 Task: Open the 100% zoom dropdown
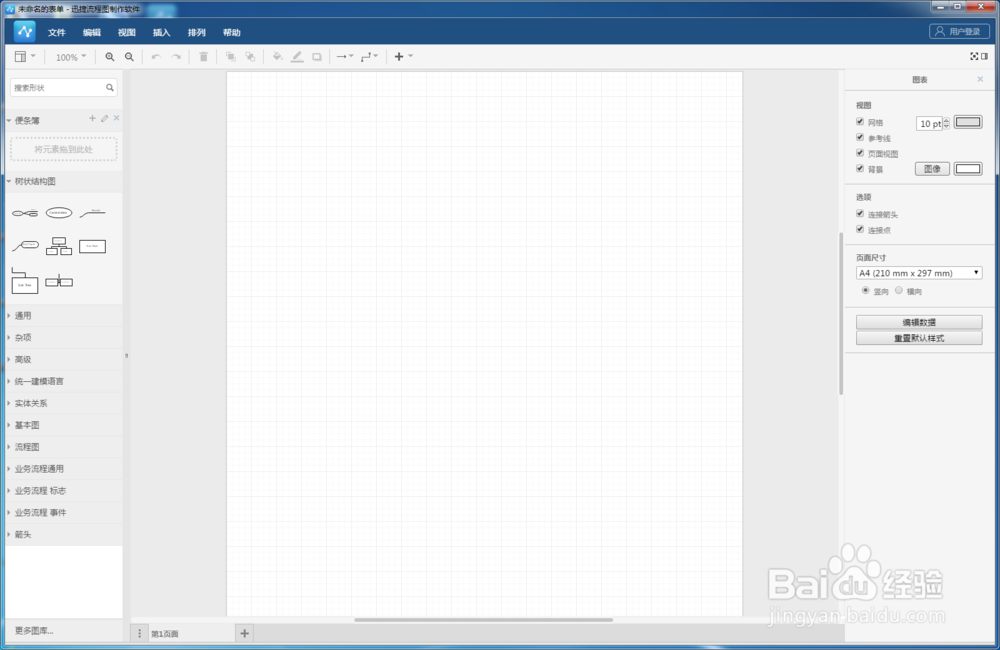click(70, 57)
